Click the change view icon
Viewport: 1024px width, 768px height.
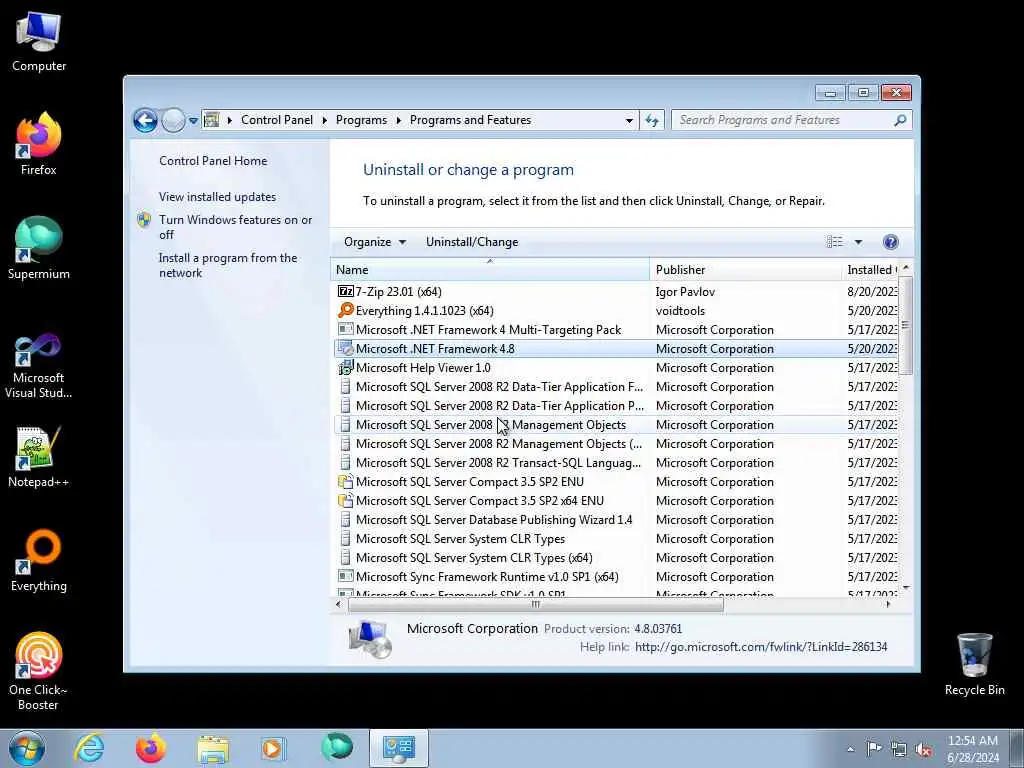point(835,242)
